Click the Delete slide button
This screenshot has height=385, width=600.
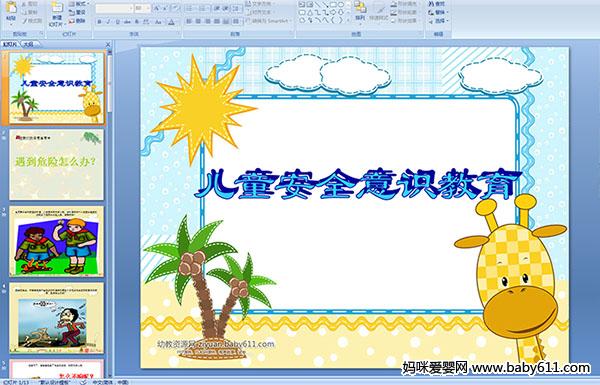(78, 21)
